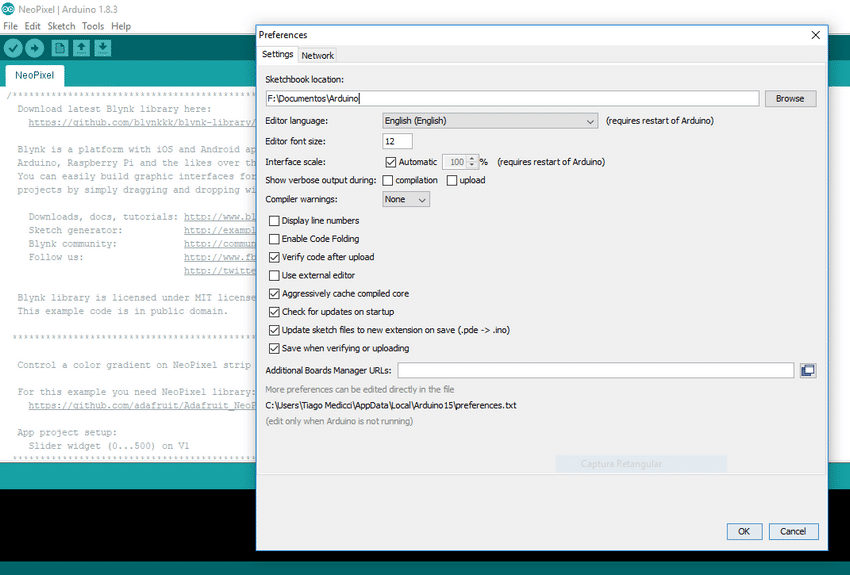Viewport: 850px width, 575px height.
Task: Click the Sketch generator link in editor
Action: pos(220,230)
